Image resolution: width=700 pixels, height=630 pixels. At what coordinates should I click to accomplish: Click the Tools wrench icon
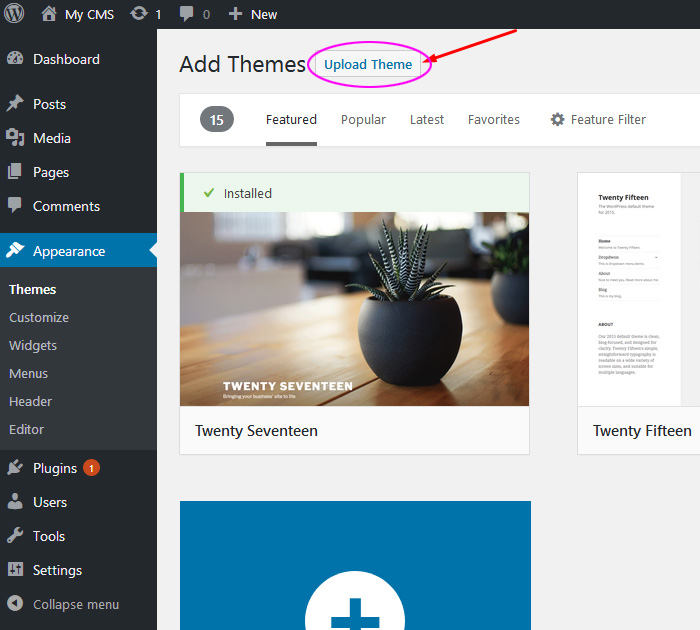point(15,535)
